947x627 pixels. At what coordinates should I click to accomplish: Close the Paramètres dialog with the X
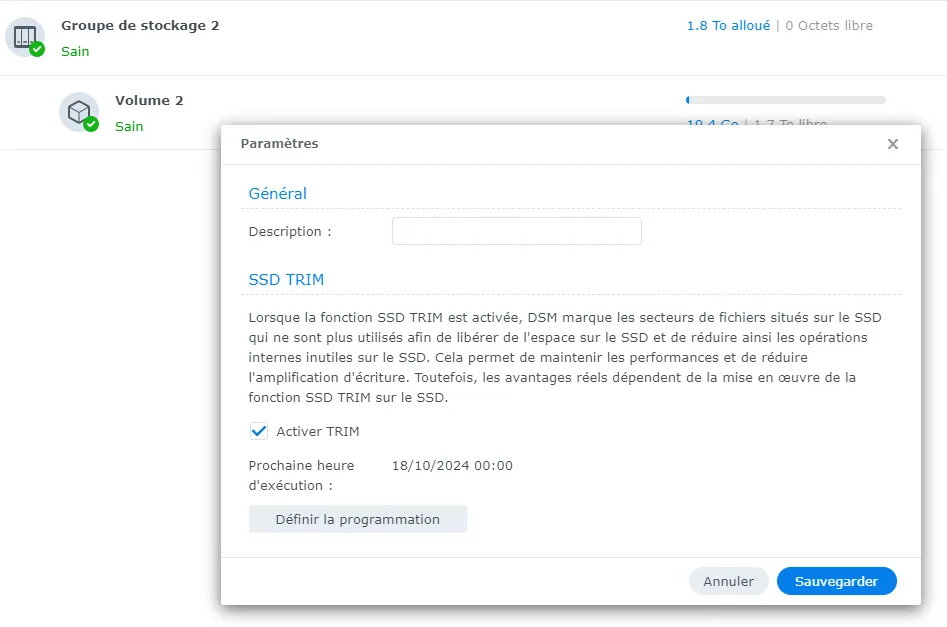pos(892,144)
